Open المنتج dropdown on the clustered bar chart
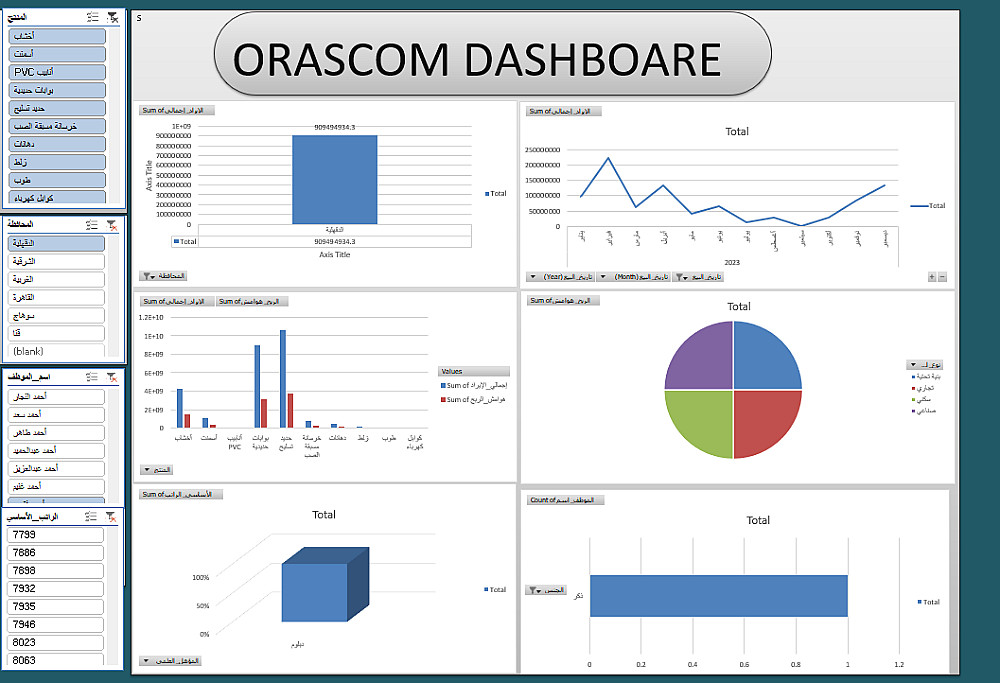The width and height of the screenshot is (1000, 683). 157,470
